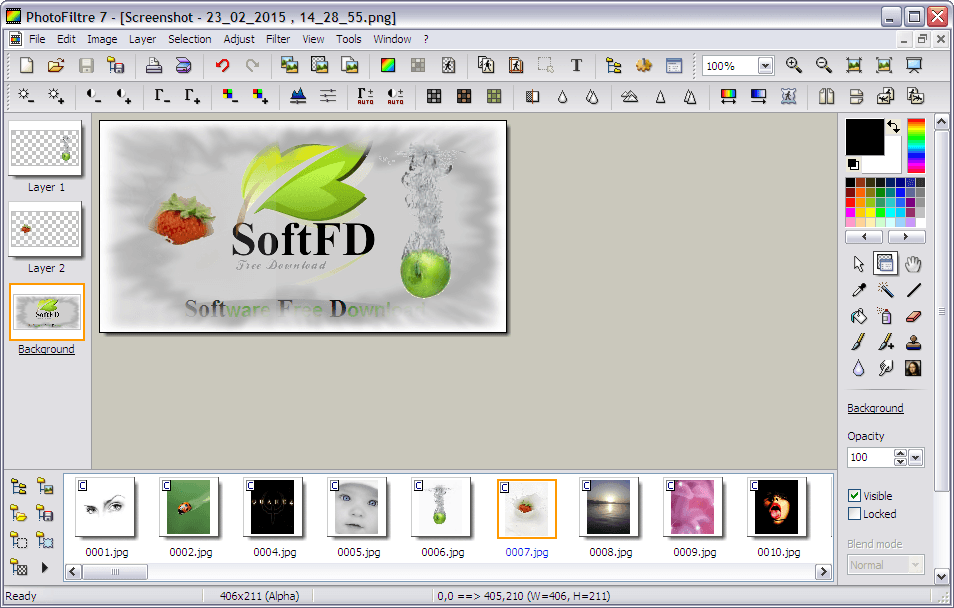Pick the black foreground color swatch
Image resolution: width=954 pixels, height=608 pixels.
[865, 137]
